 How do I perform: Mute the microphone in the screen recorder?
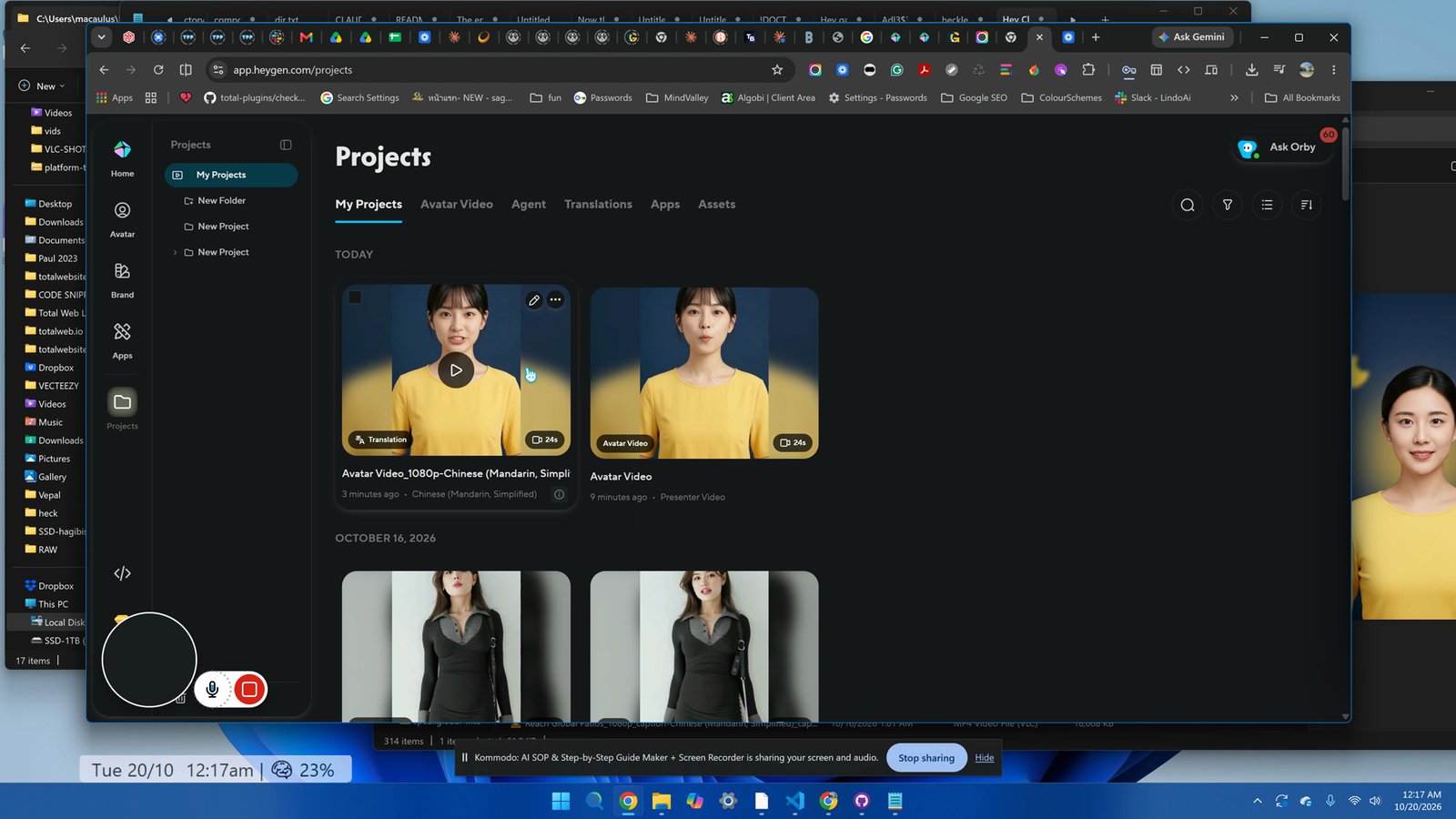(x=212, y=690)
